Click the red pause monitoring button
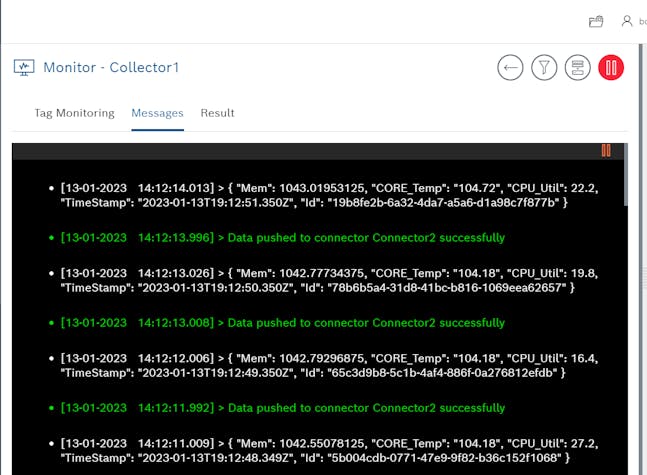 click(611, 68)
